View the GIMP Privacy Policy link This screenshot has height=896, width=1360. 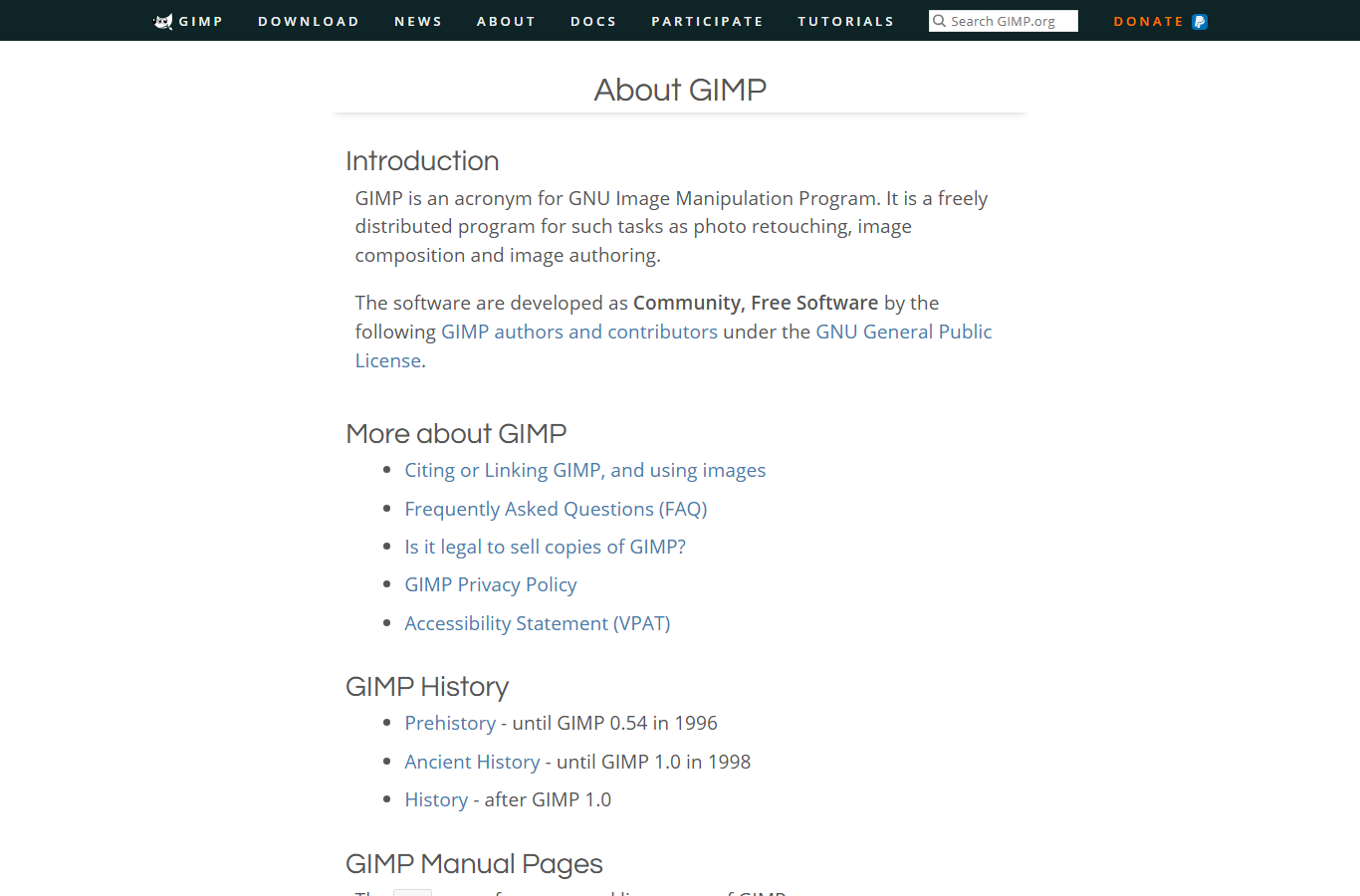point(491,584)
